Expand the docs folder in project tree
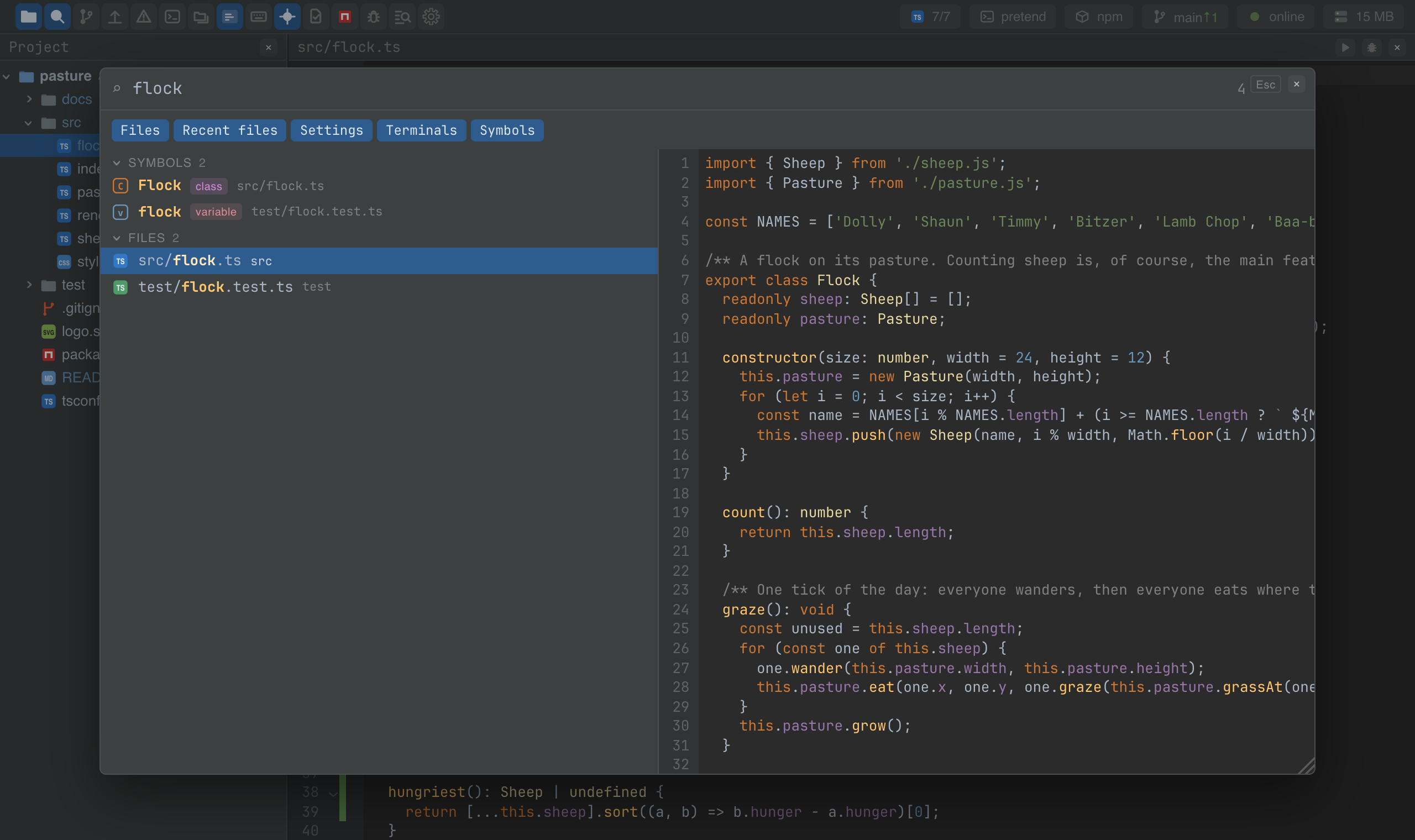 pyautogui.click(x=29, y=99)
